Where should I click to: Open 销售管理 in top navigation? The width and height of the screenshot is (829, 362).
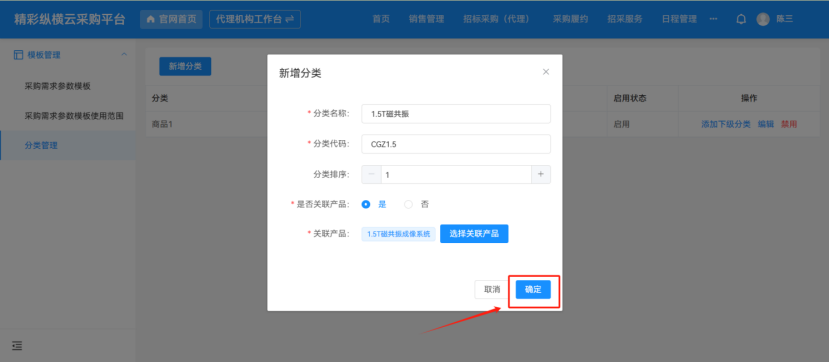426,20
